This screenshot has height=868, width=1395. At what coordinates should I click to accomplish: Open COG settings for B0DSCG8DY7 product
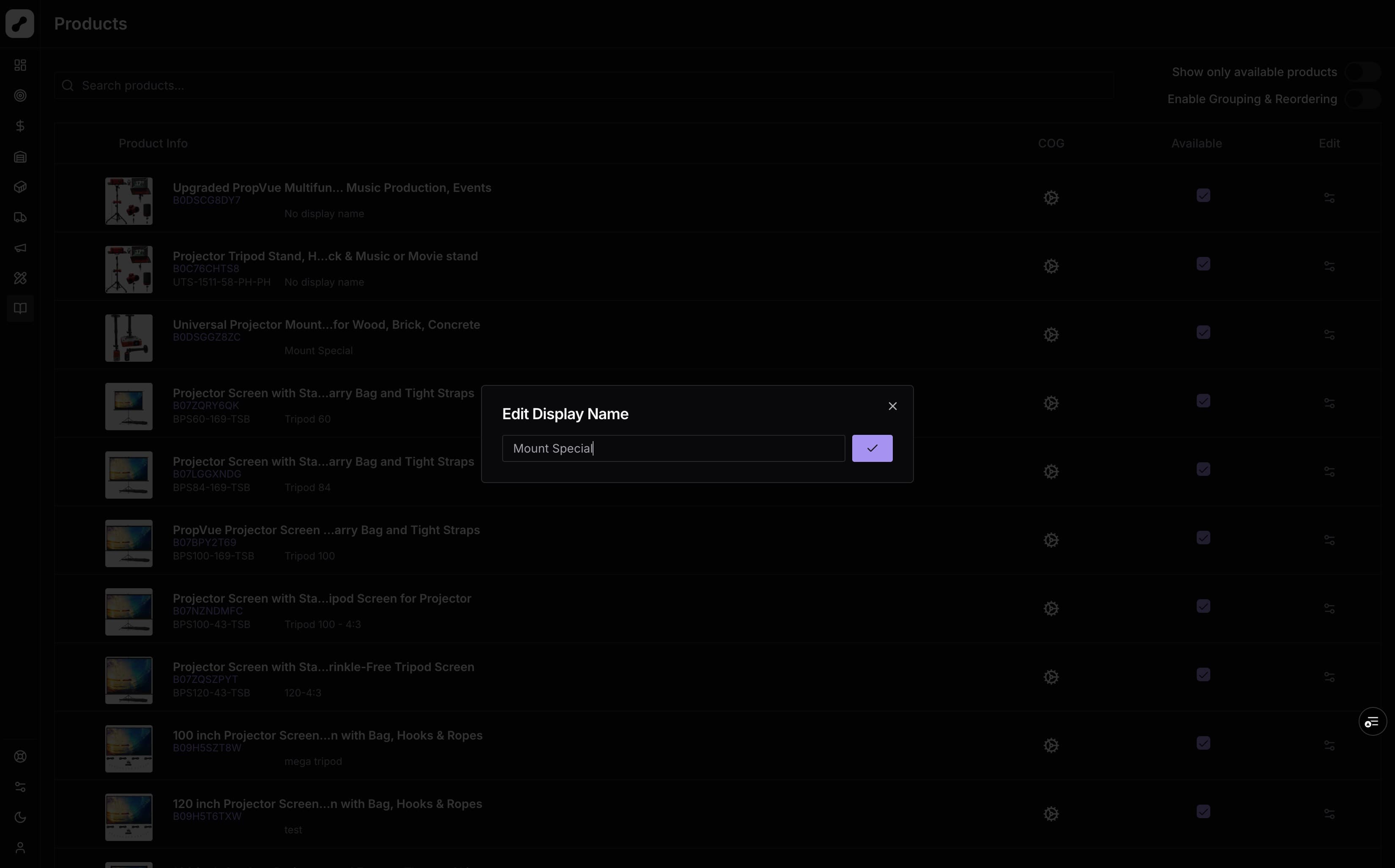1051,198
